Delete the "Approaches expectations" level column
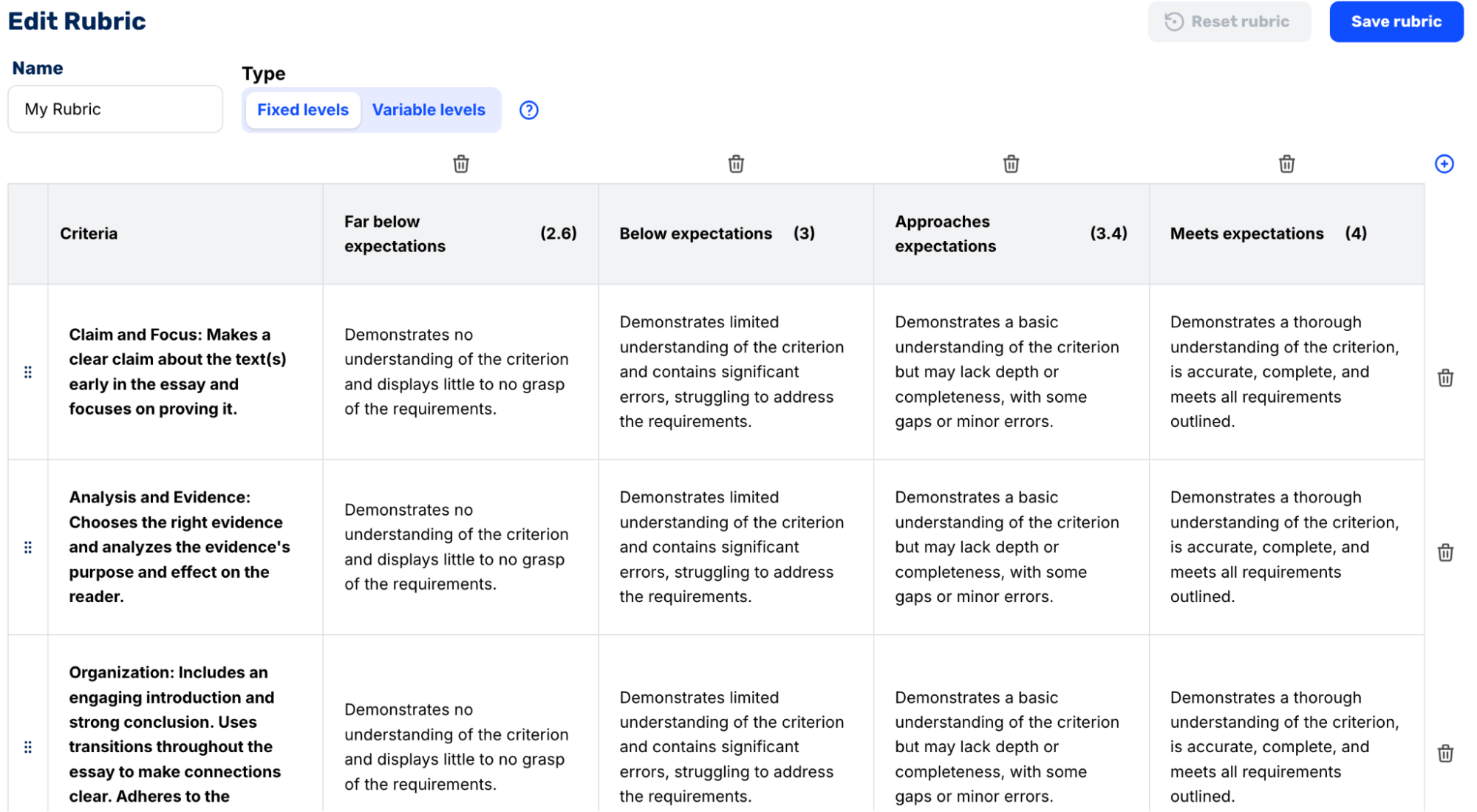 [1011, 164]
